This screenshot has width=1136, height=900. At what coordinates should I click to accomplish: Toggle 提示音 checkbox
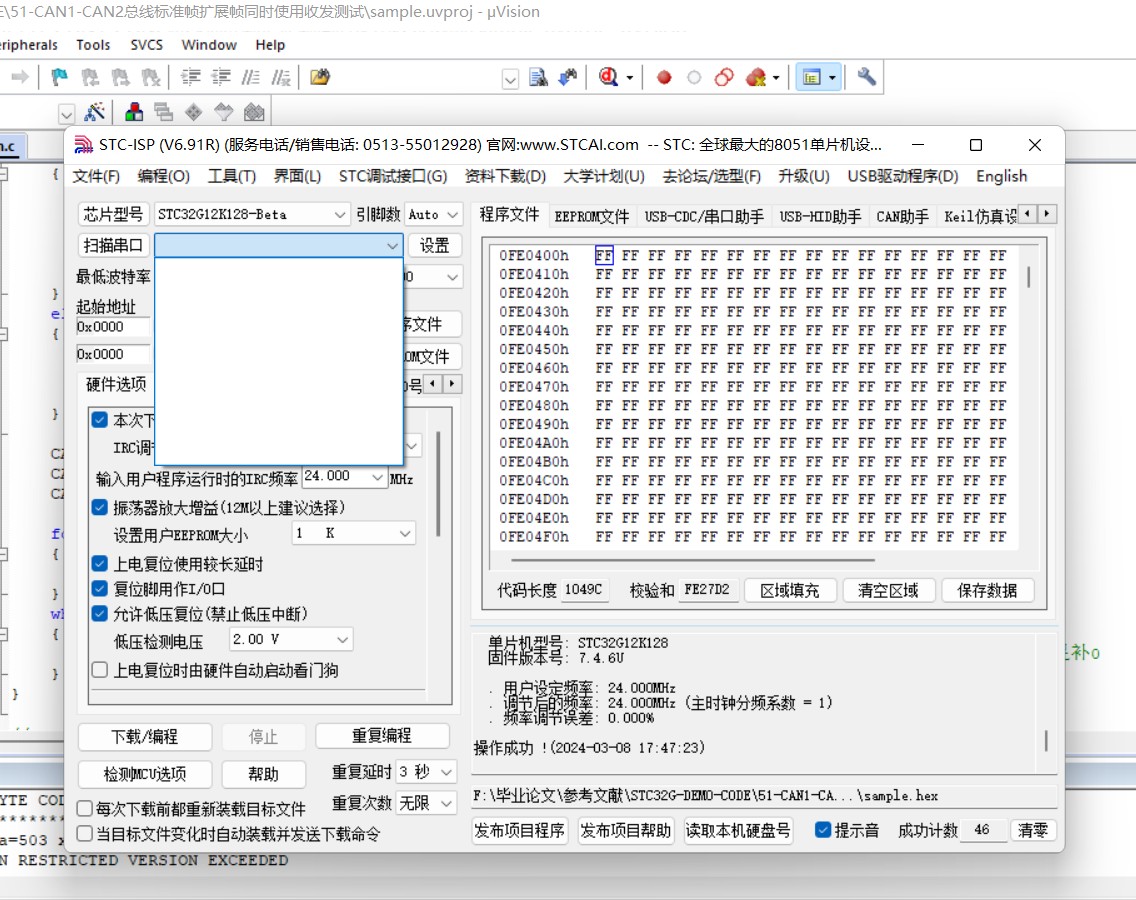pos(823,830)
